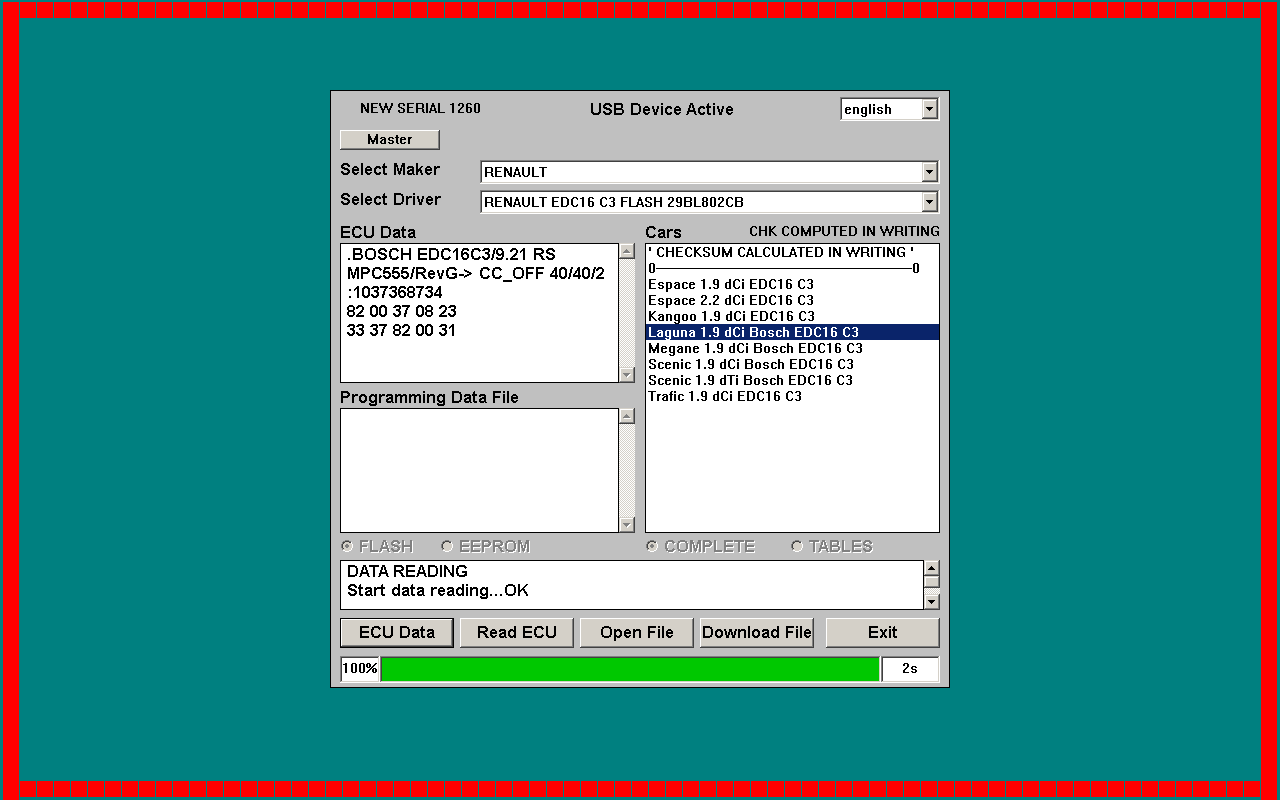This screenshot has width=1280, height=800.
Task: Expand the Select Driver dropdown arrow
Action: click(x=929, y=202)
